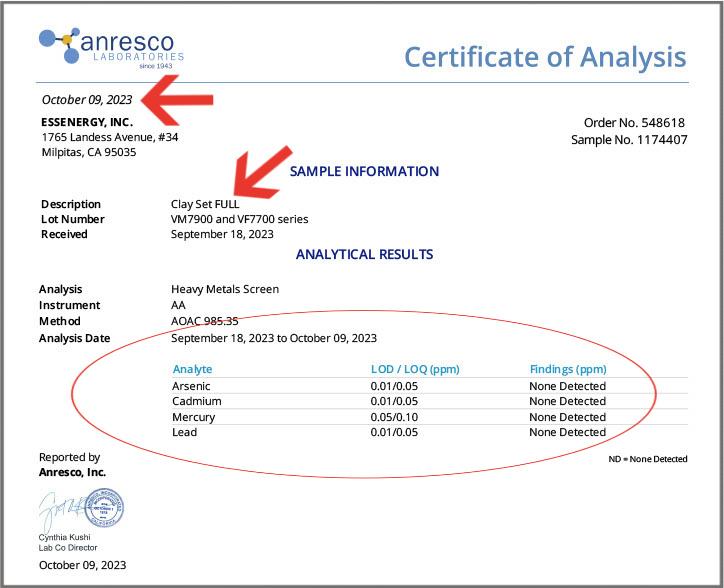
Task: Click the Received label
Action: pos(64,234)
